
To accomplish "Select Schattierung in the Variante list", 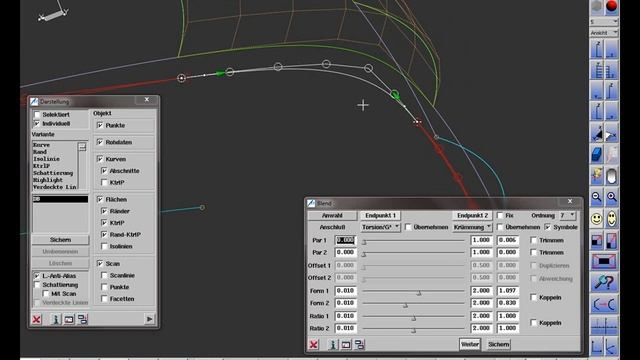I will 53,173.
